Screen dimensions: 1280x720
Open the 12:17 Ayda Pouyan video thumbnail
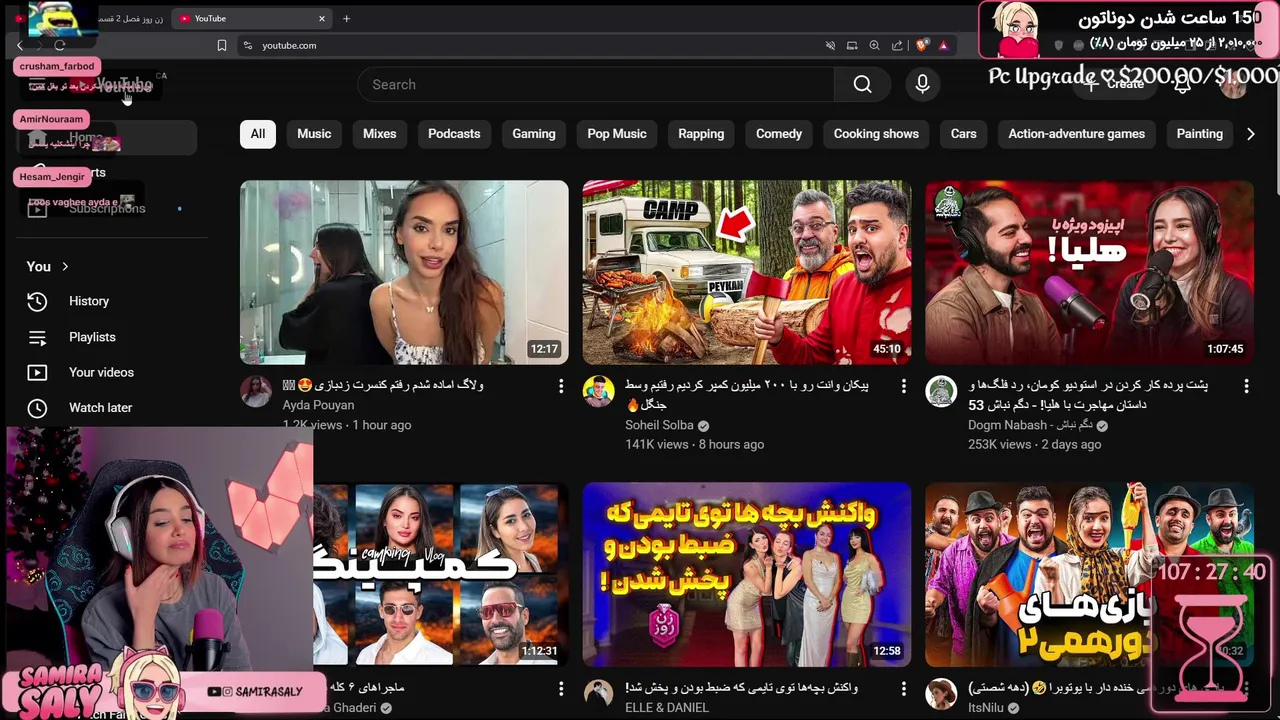pos(404,272)
